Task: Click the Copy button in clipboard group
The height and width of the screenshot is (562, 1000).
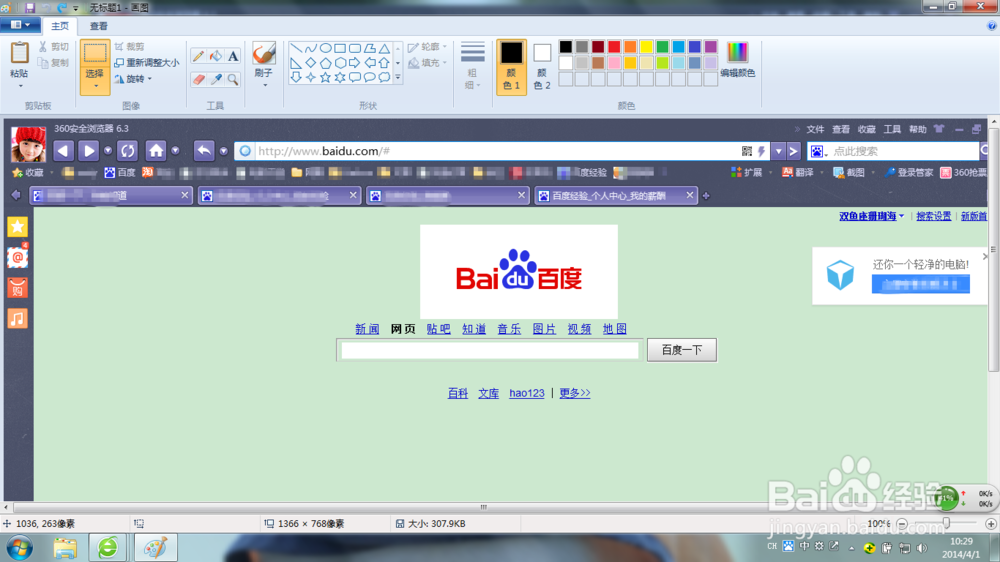Action: point(54,63)
